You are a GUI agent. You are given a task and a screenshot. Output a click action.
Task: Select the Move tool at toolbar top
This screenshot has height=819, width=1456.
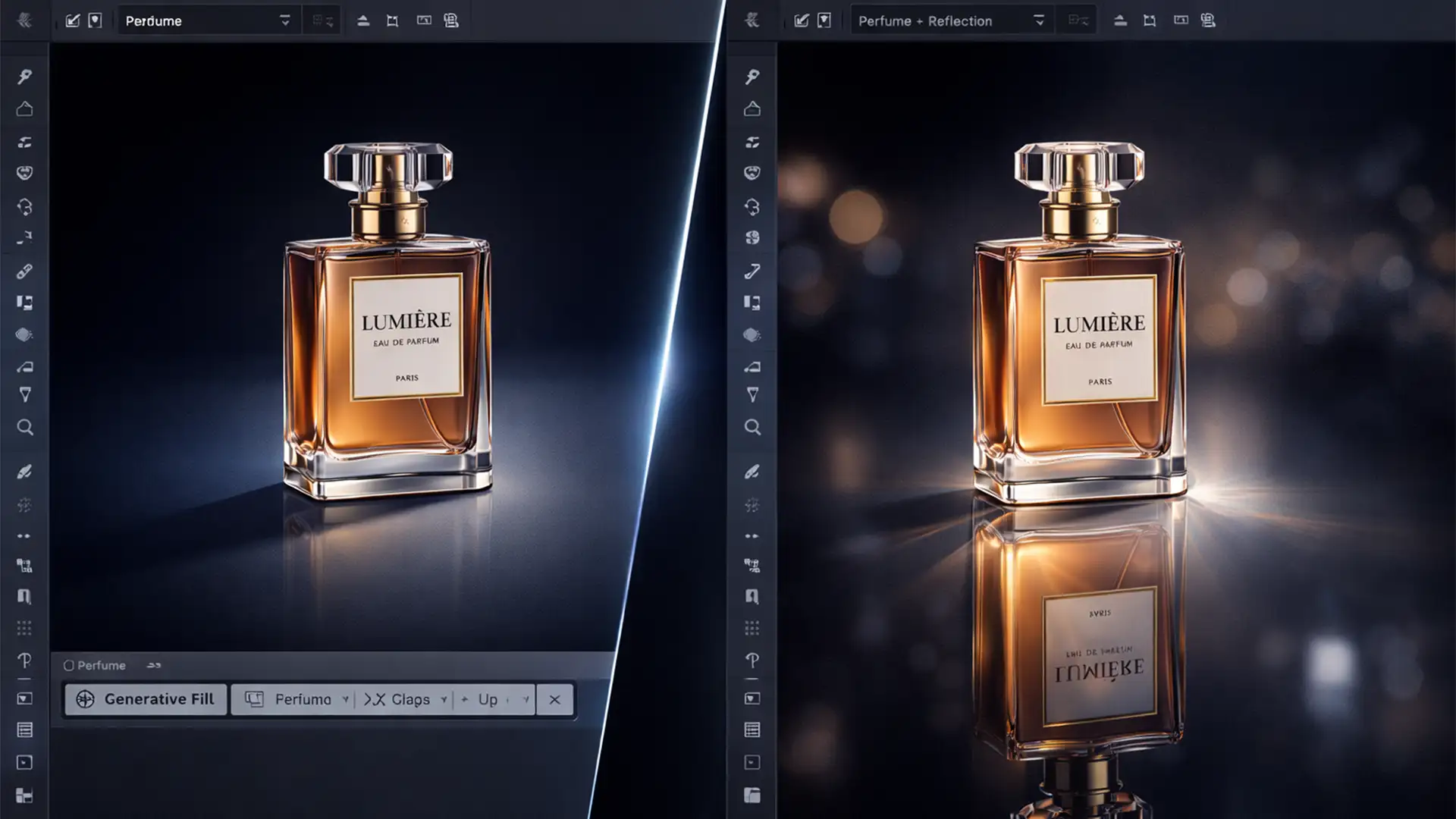[x=25, y=76]
